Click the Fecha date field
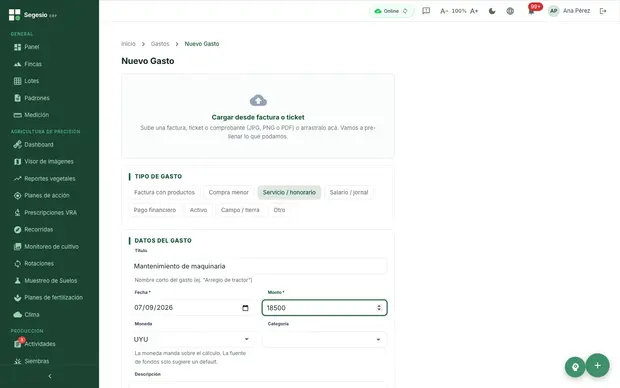 (191, 308)
